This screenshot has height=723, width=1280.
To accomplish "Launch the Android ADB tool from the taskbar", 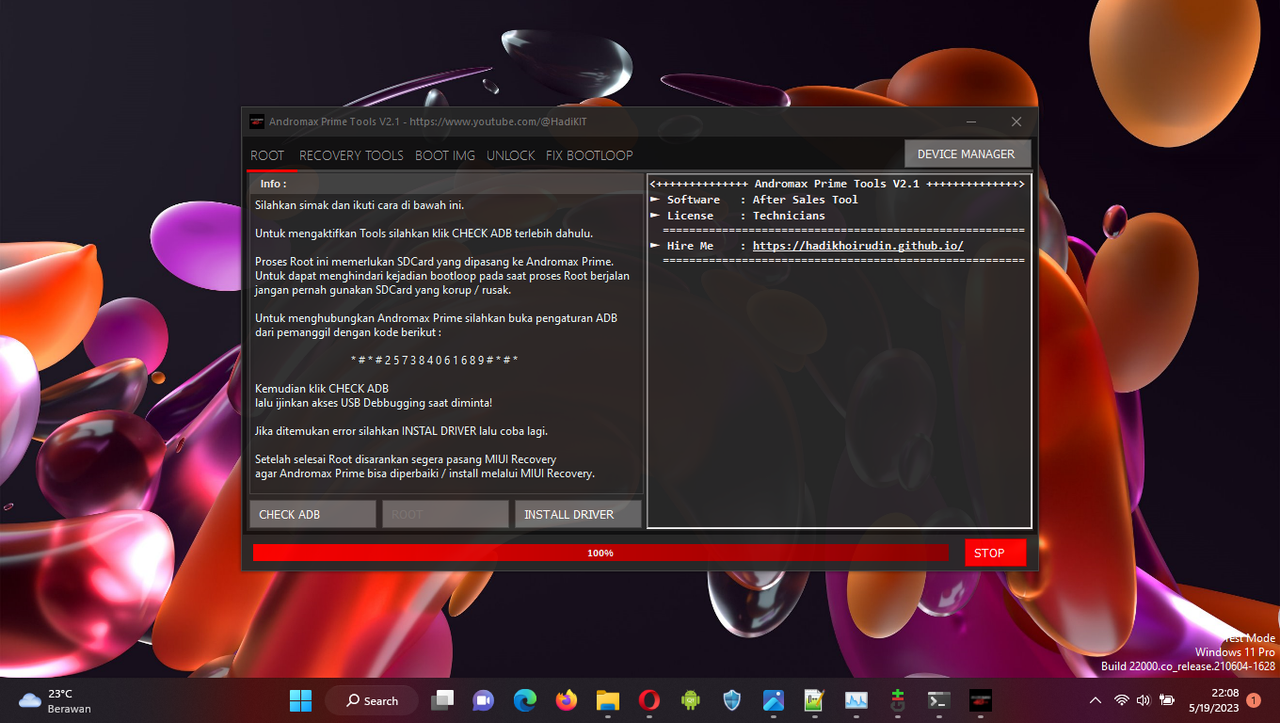I will [690, 700].
